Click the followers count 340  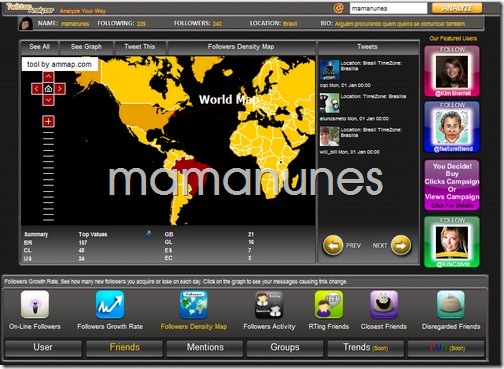[x=217, y=24]
